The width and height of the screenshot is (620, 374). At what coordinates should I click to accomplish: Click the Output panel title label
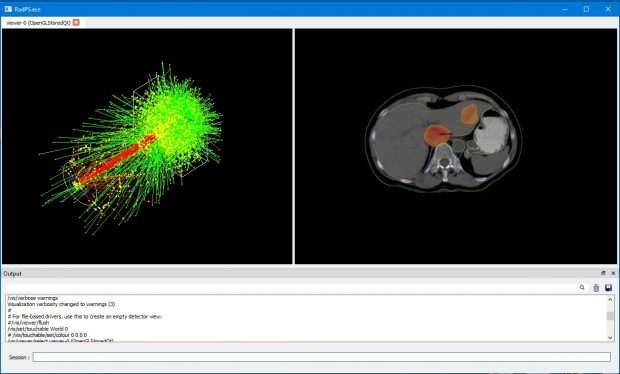pyautogui.click(x=12, y=274)
